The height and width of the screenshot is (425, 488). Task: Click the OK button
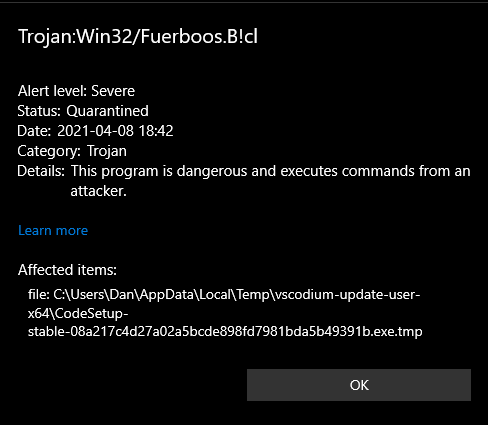click(x=359, y=385)
